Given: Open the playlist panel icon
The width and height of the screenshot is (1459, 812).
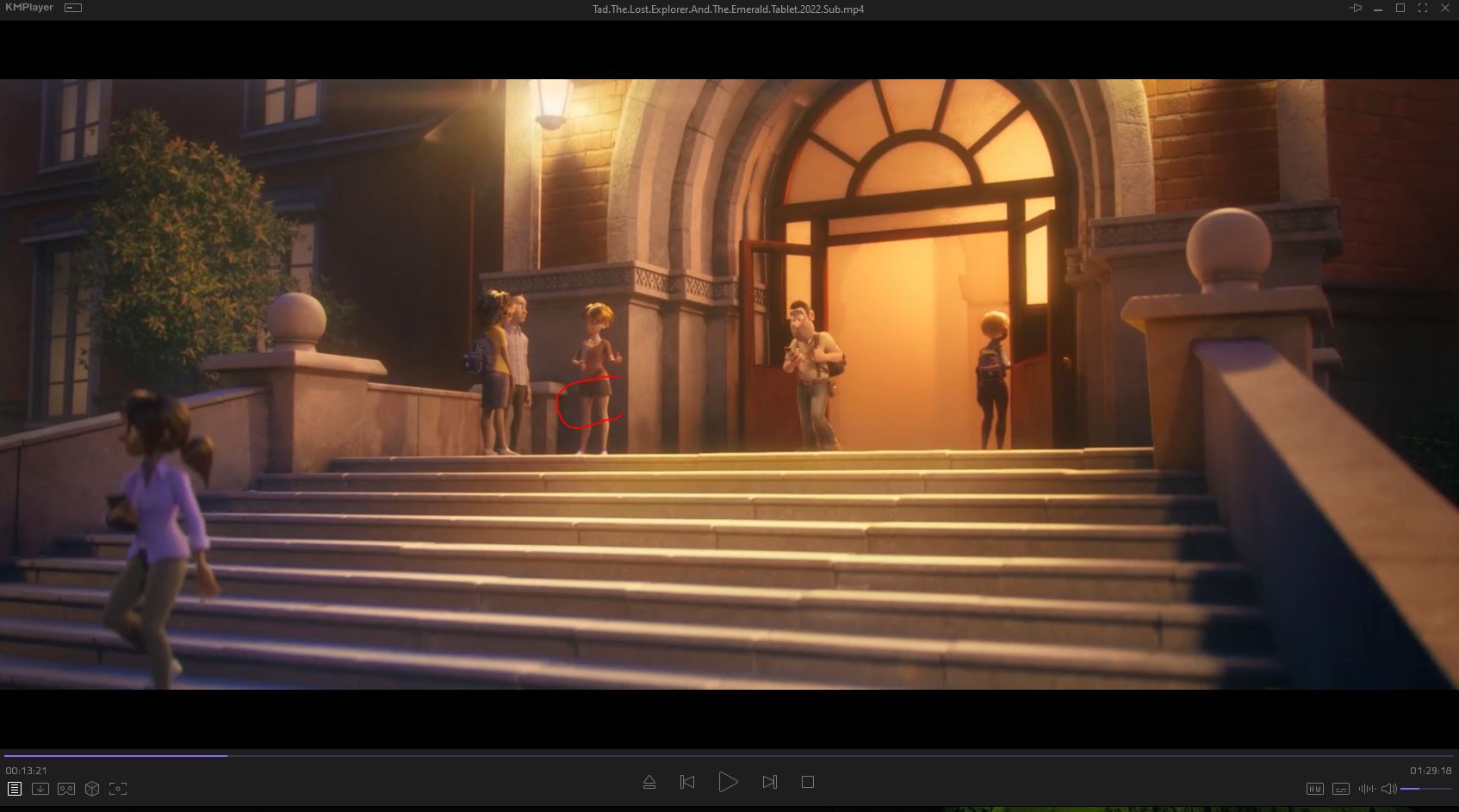Looking at the screenshot, I should [x=15, y=789].
